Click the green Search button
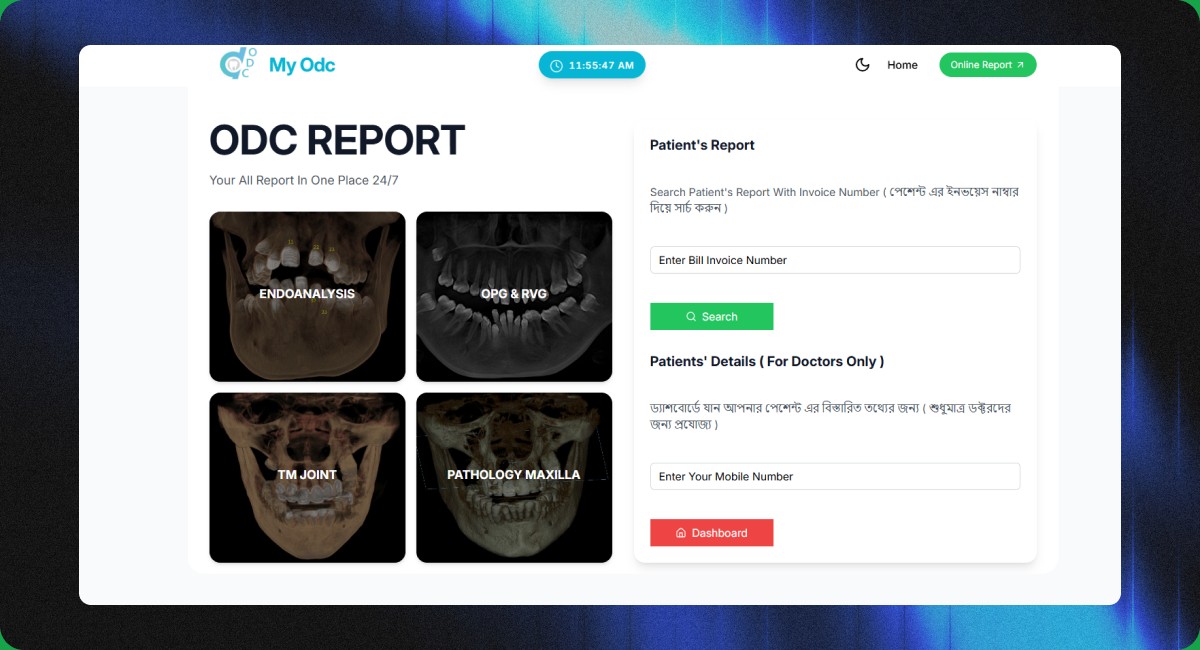The width and height of the screenshot is (1200, 650). [711, 316]
